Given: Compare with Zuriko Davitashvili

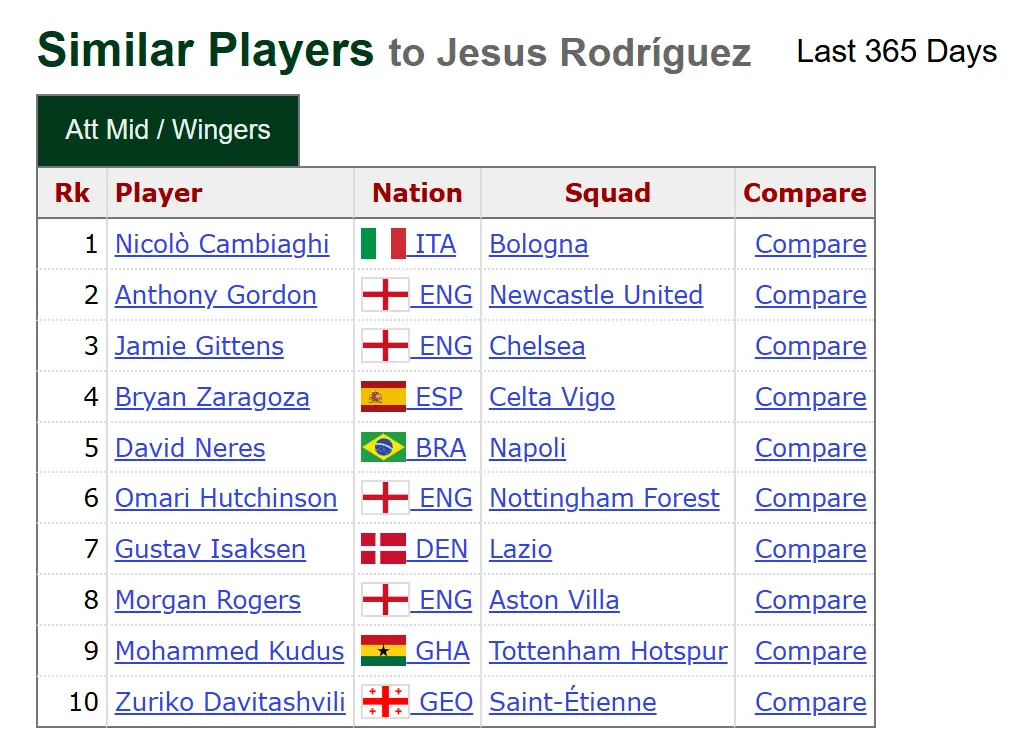Looking at the screenshot, I should 810,702.
